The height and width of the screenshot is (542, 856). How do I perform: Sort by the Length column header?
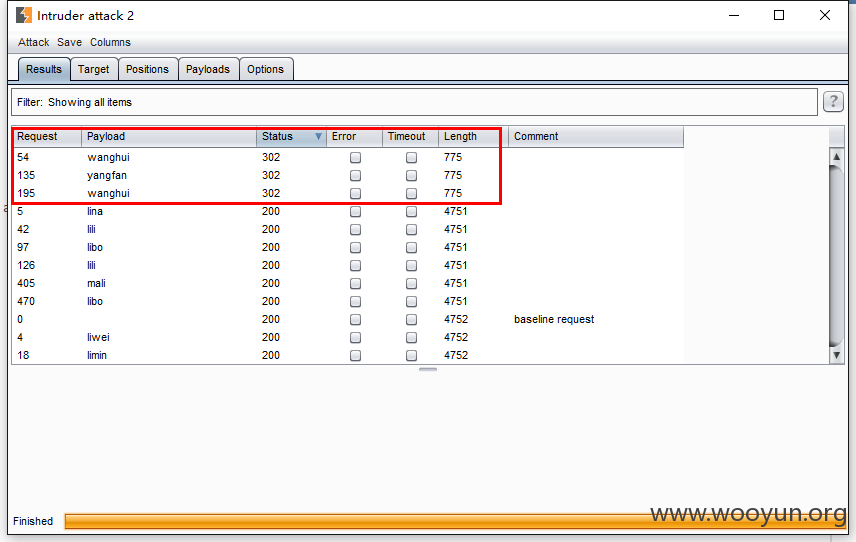coord(473,136)
